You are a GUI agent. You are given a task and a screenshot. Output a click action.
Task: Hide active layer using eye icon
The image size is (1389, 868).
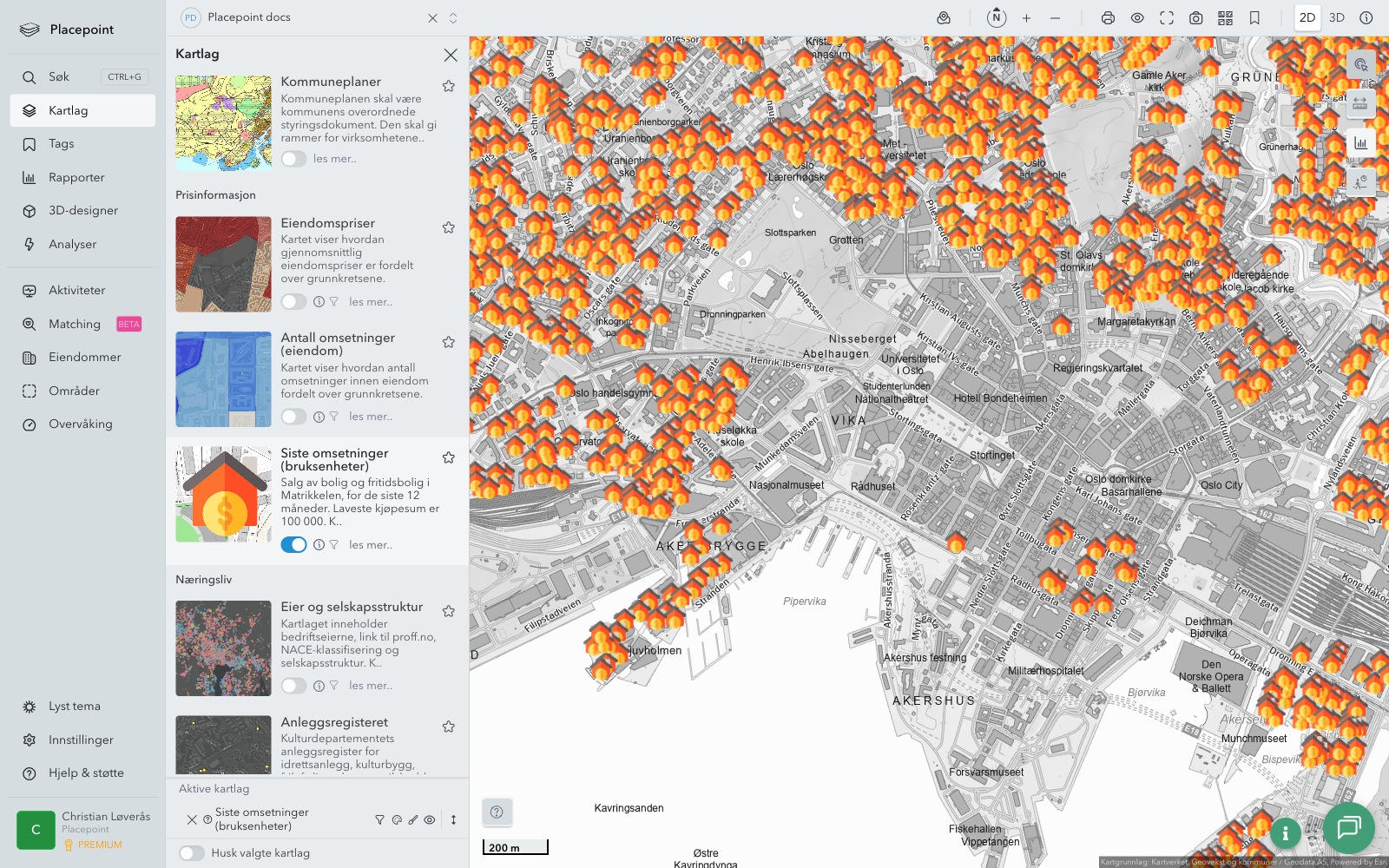click(x=430, y=819)
